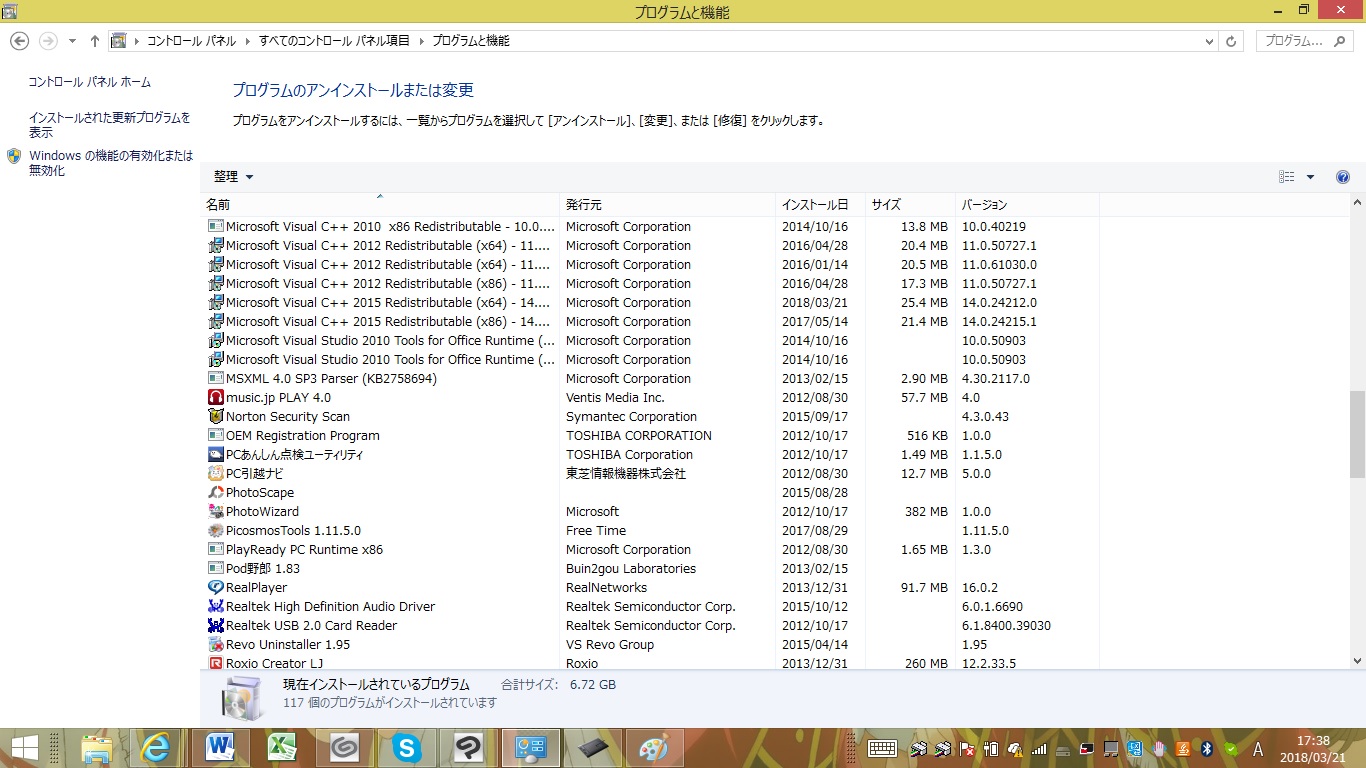Go up one level with the up arrow

click(95, 41)
